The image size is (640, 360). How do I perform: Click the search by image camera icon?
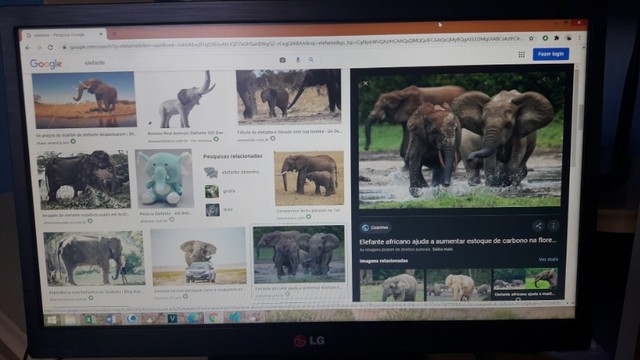click(282, 60)
